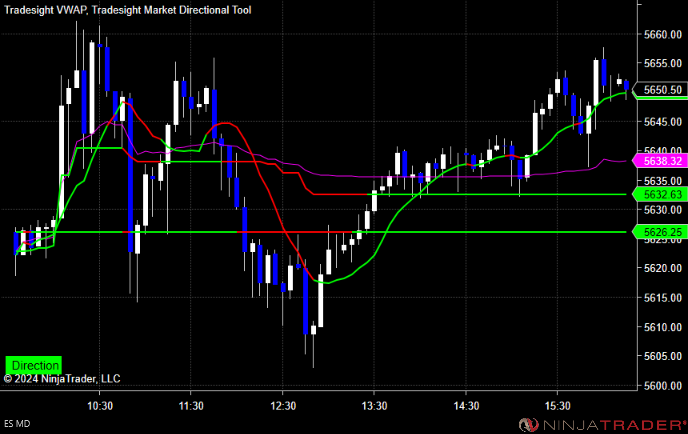Click the 2024 NinjaTrader, LLC copyright text
This screenshot has height=434, width=688.
point(62,379)
